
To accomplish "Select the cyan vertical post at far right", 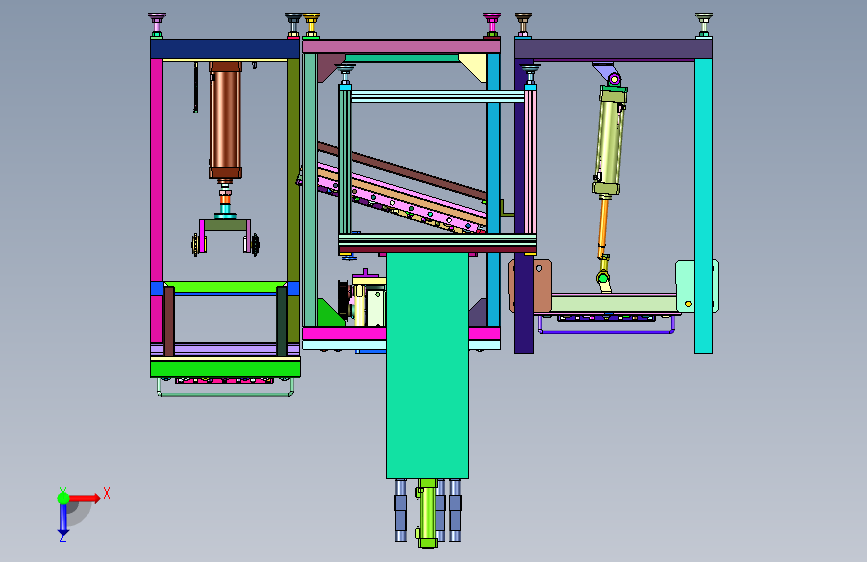I will pos(703,206).
